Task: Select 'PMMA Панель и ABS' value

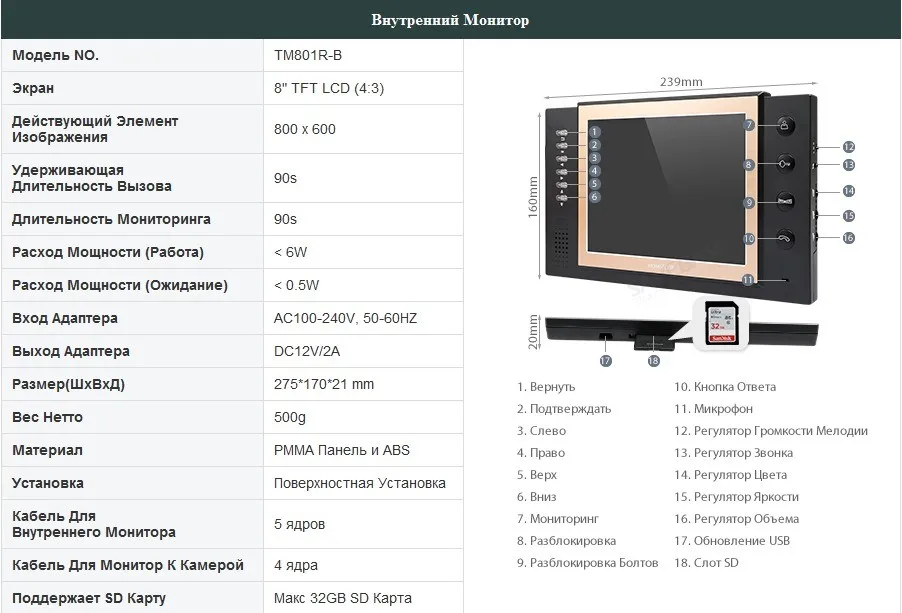Action: point(342,450)
